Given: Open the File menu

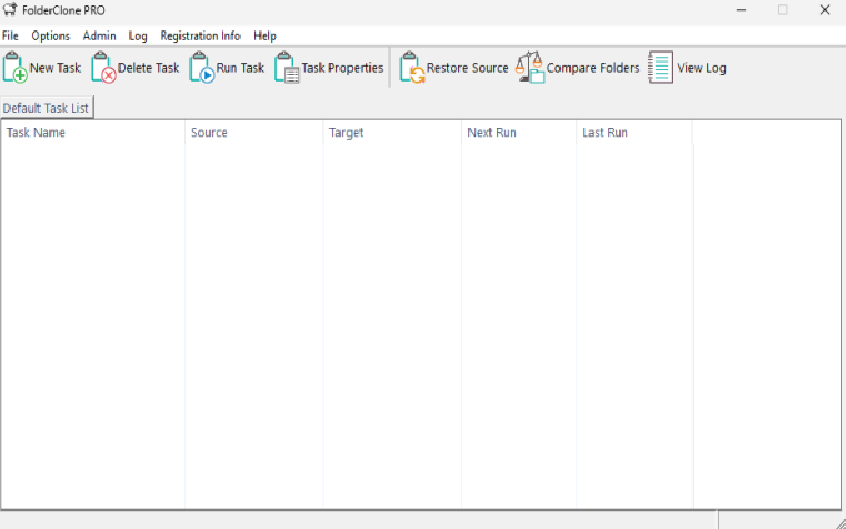Looking at the screenshot, I should click(x=10, y=36).
